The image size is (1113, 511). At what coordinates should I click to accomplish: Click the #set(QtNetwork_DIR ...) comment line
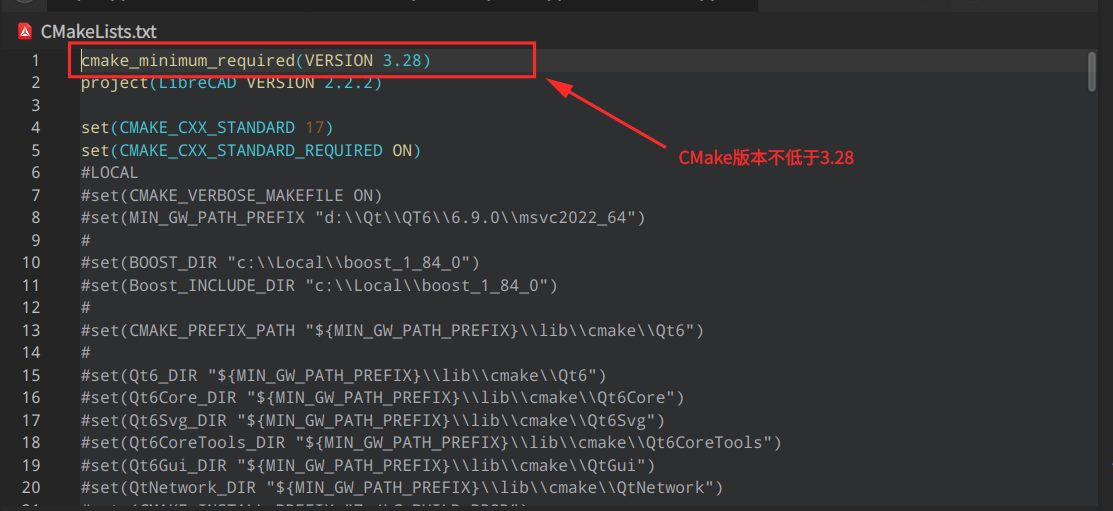tap(402, 488)
